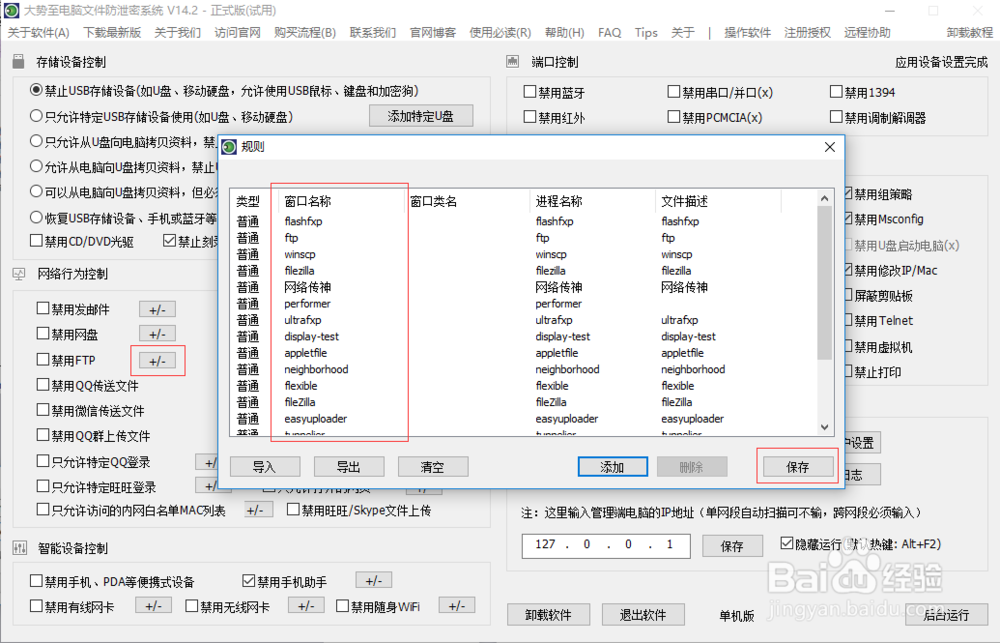Click the rules list scrollbar thumb
Image resolution: width=1000 pixels, height=643 pixels.
pyautogui.click(x=825, y=283)
